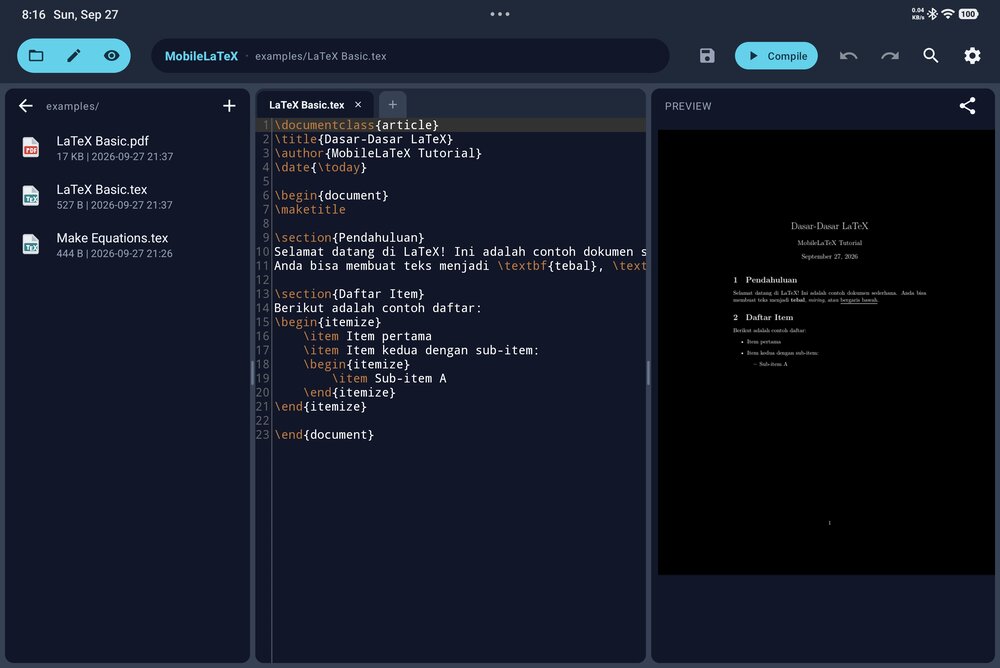Image resolution: width=1000 pixels, height=668 pixels.
Task: Click the examples/LaTeX Basic.tex path
Action: point(321,56)
